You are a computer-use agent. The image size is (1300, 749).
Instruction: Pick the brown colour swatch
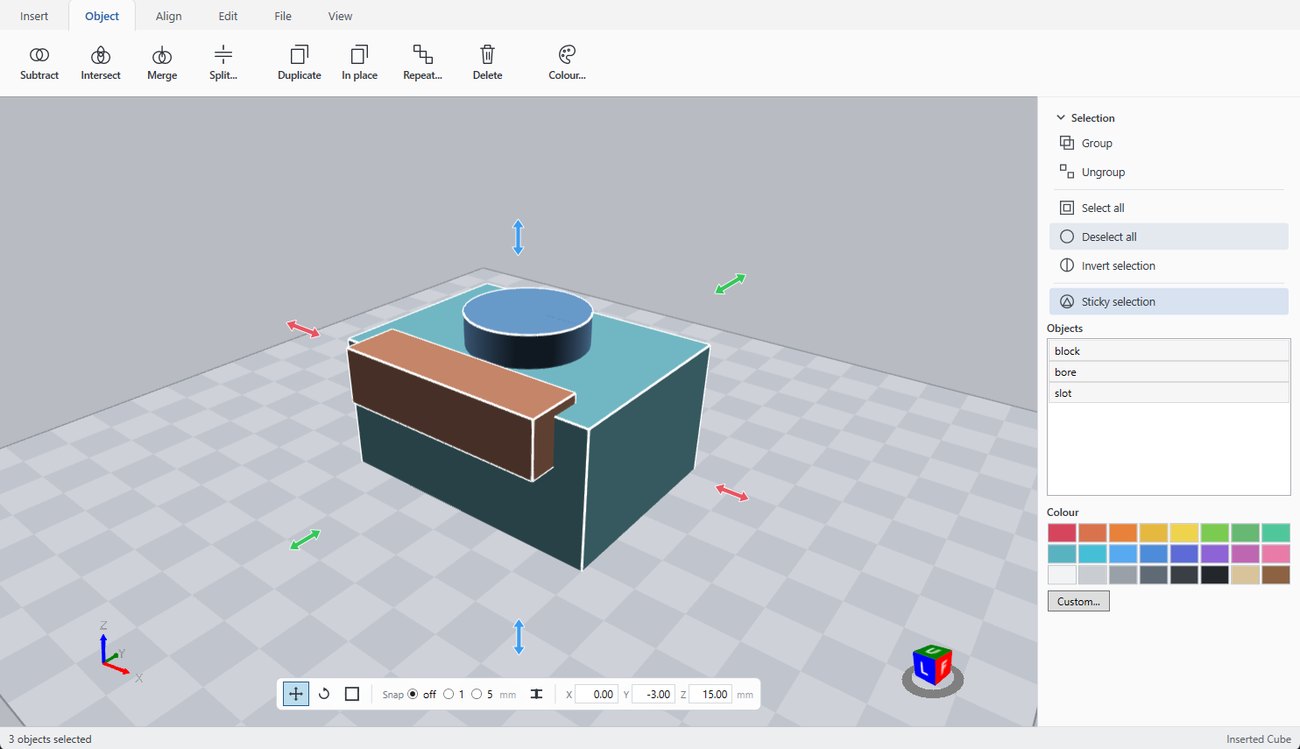[1276, 575]
